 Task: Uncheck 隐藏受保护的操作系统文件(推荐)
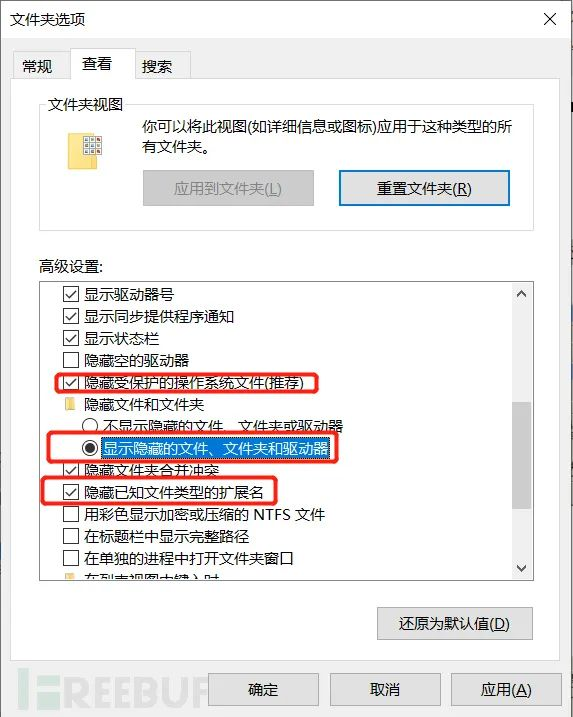71,382
